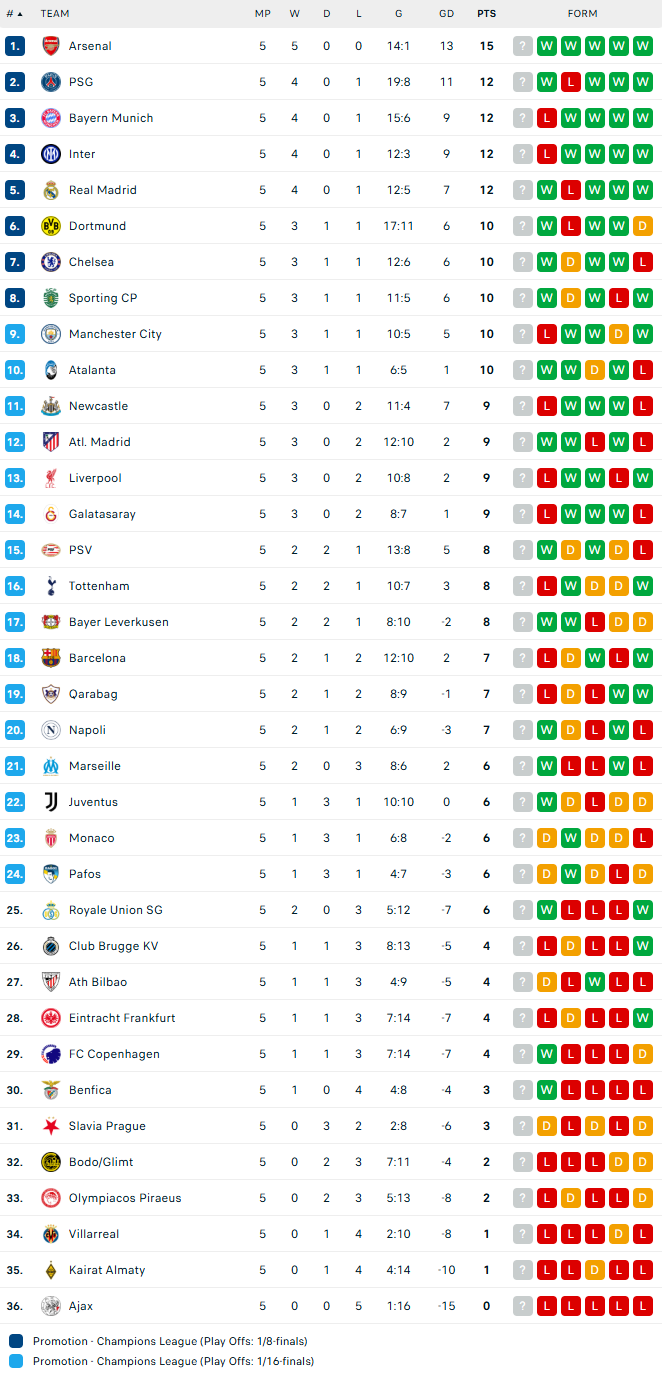Sort standings by PTS column header

coord(486,14)
